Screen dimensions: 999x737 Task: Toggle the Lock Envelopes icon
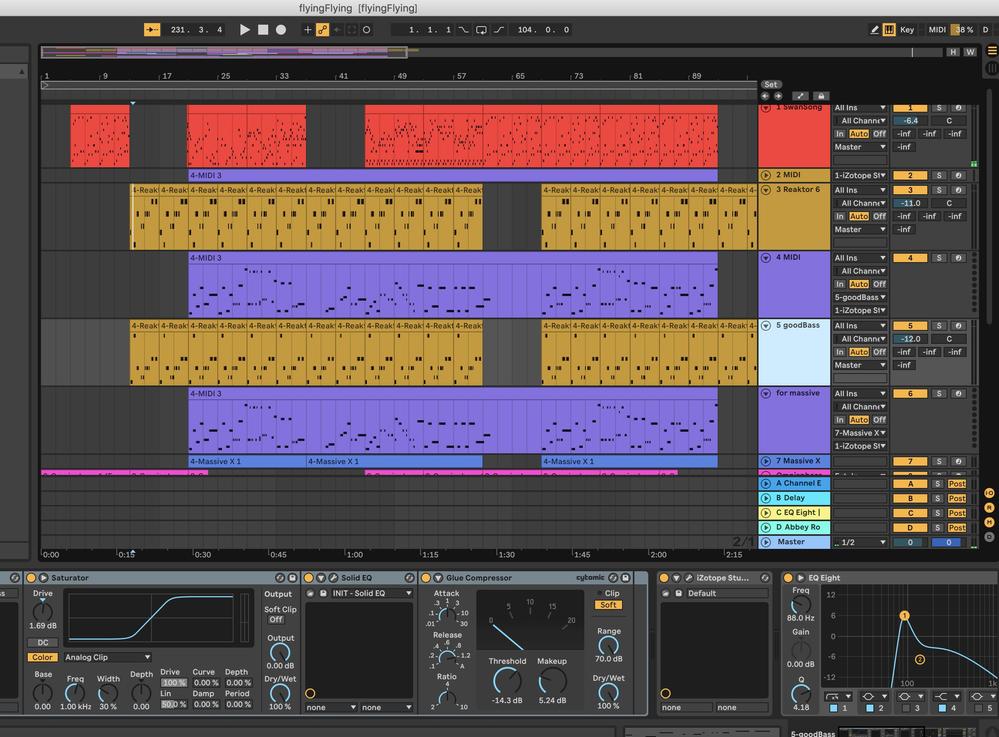pyautogui.click(x=821, y=96)
